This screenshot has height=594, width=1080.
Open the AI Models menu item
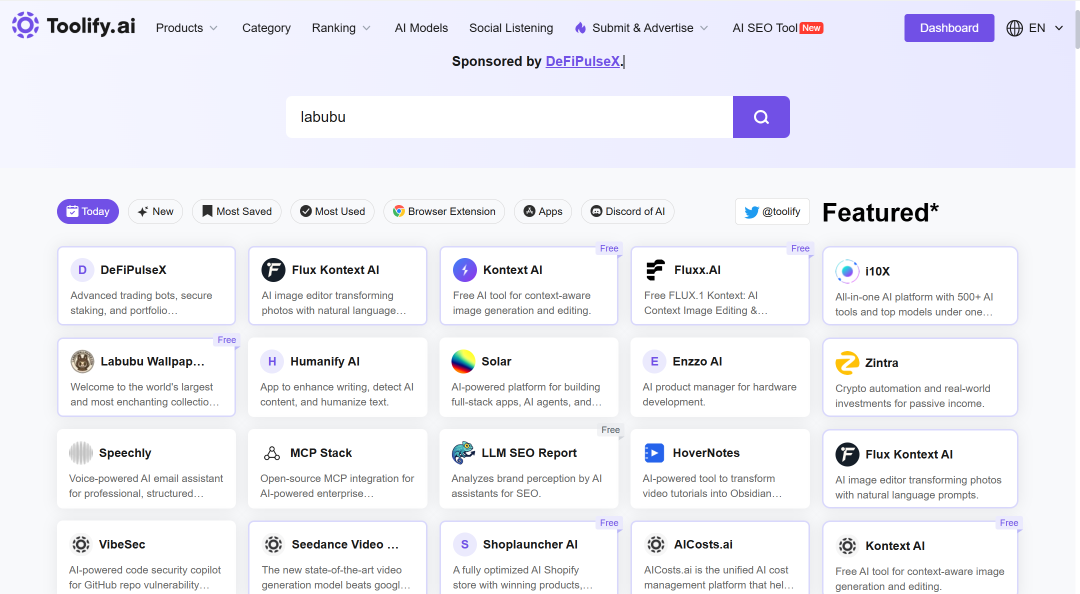pos(421,28)
